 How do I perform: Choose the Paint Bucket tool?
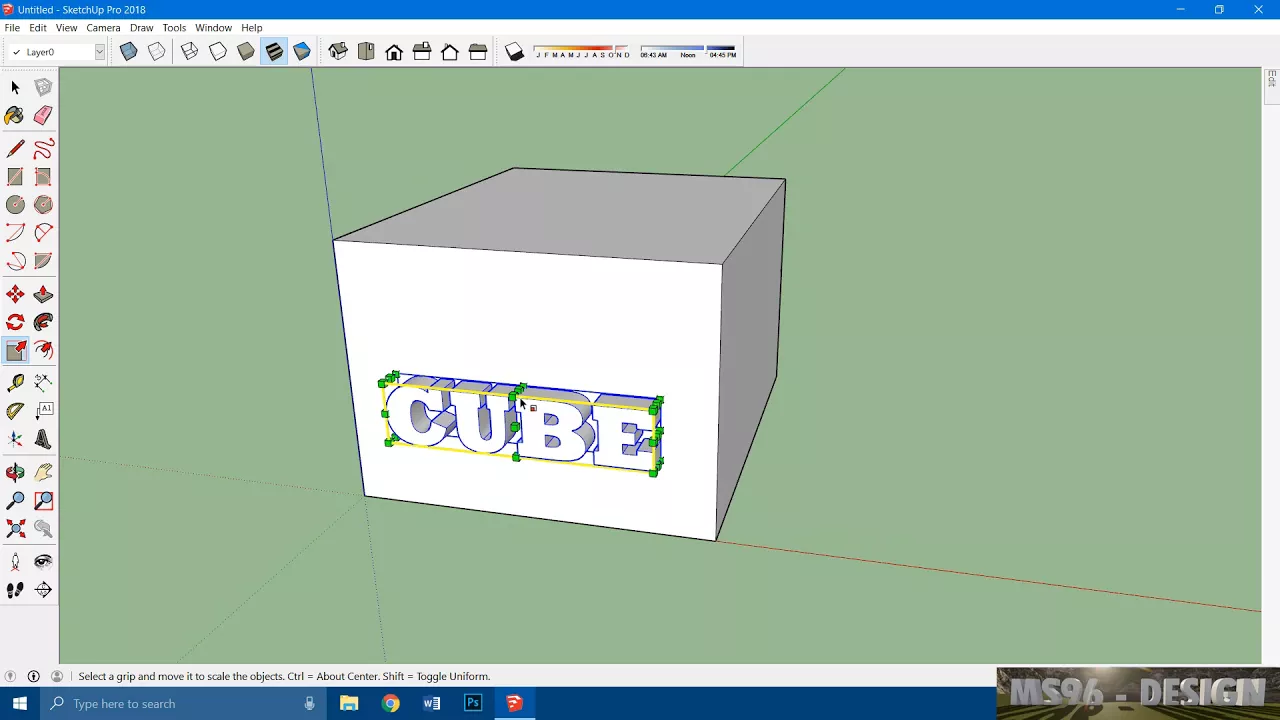(x=15, y=116)
